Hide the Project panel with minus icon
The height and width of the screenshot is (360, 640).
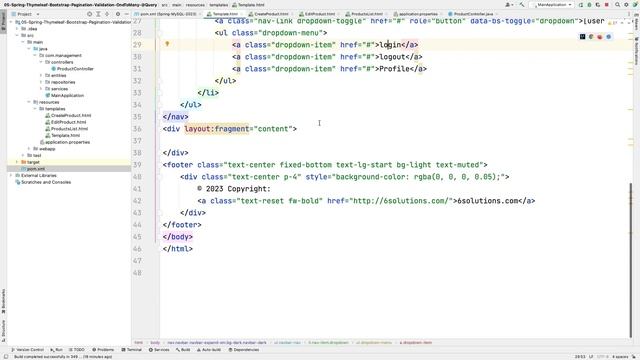click(126, 14)
